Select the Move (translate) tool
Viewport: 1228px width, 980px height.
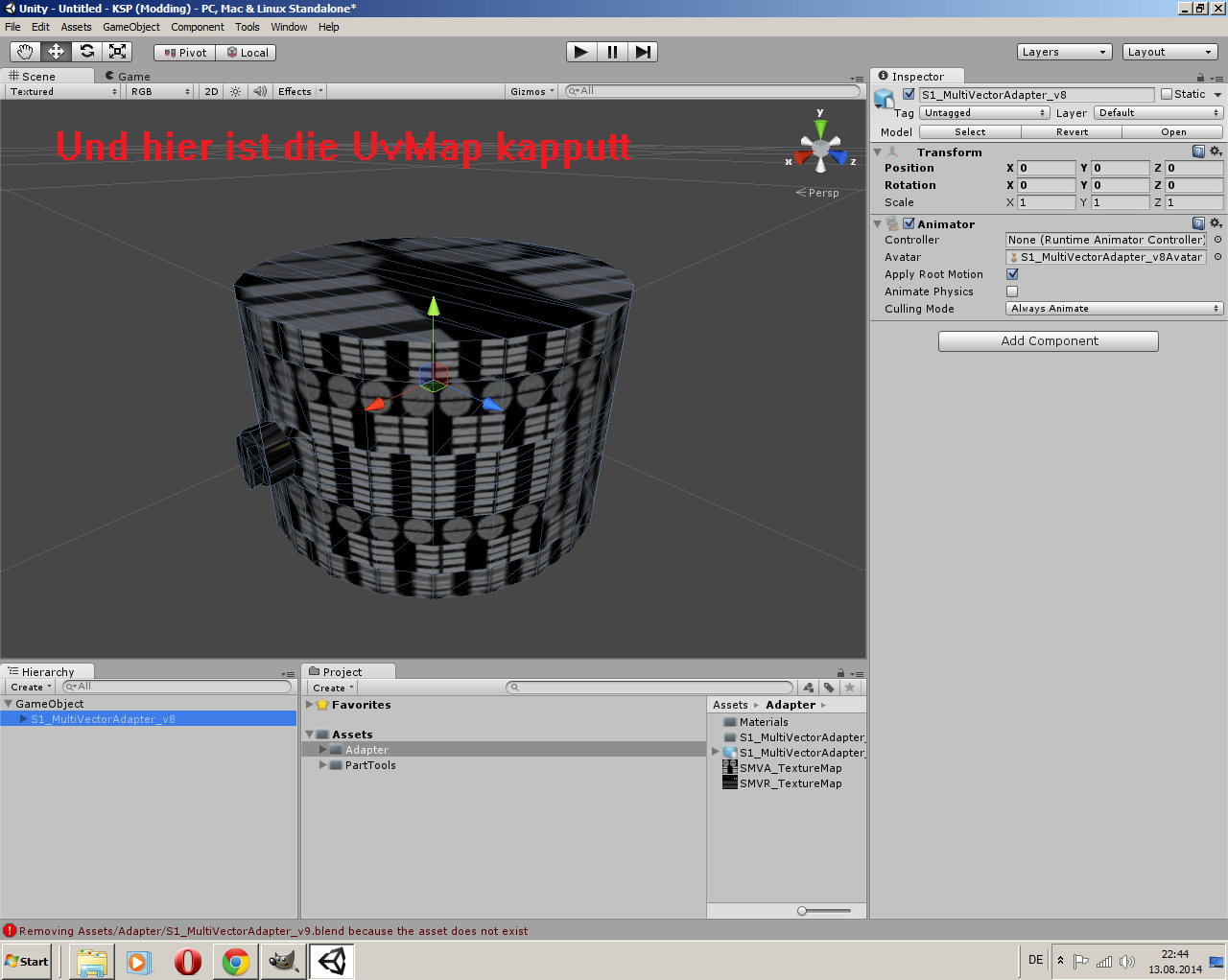tap(56, 52)
